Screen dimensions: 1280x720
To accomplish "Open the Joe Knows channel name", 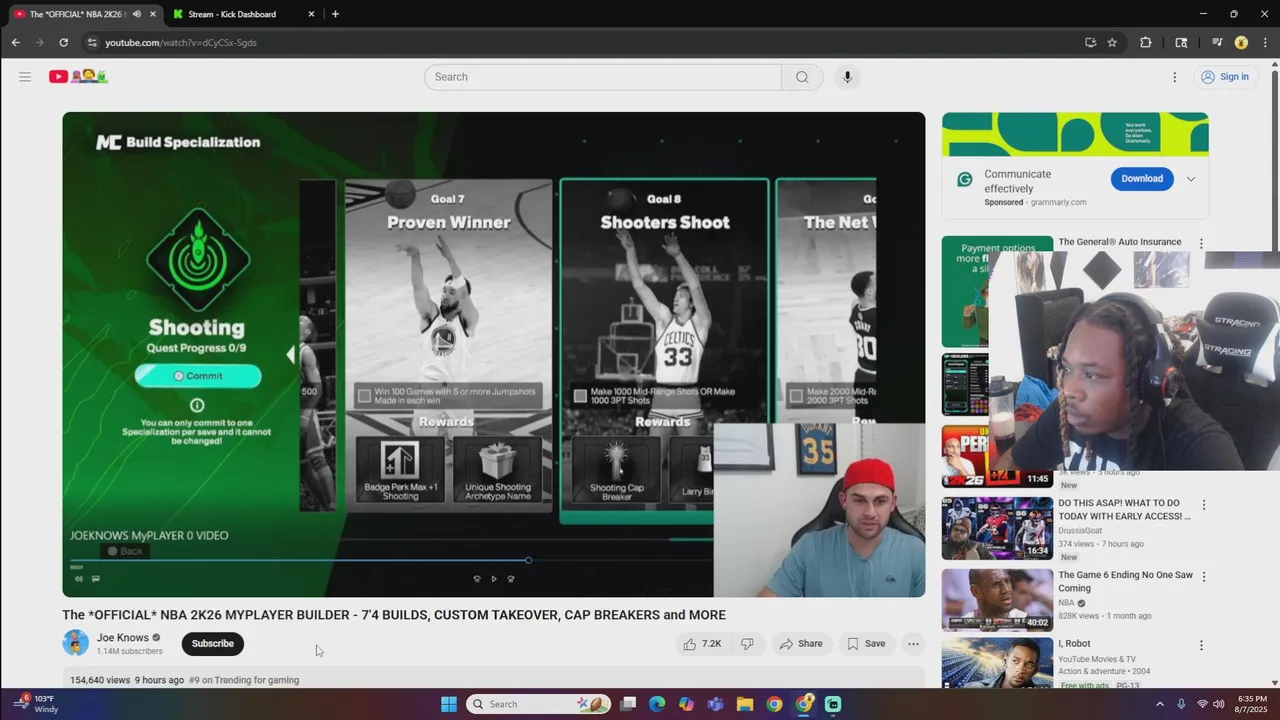I will [123, 638].
